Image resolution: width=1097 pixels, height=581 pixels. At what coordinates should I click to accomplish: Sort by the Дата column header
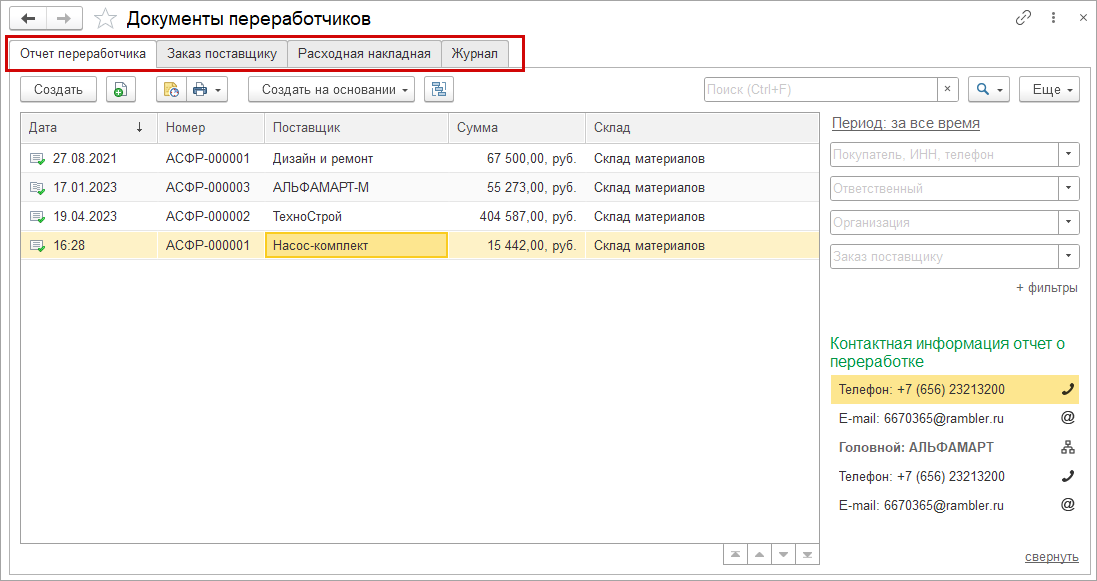89,127
